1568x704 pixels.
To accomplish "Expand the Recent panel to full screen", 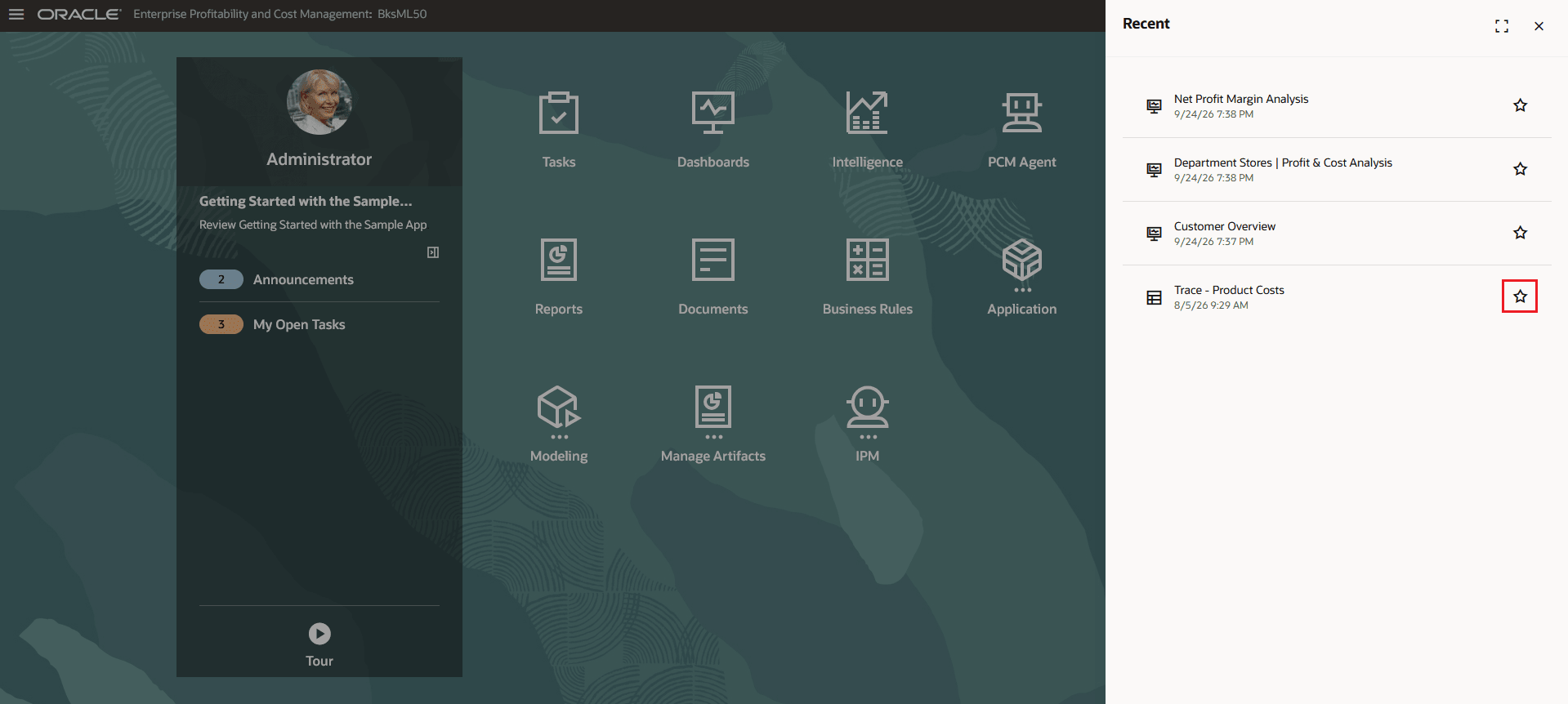I will click(1502, 26).
